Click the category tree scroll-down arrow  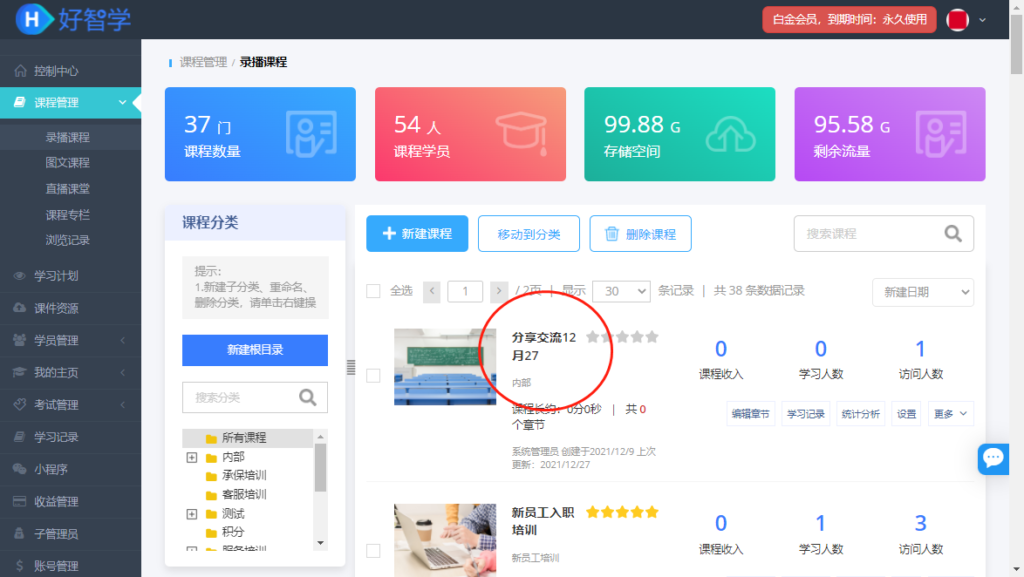pos(320,543)
